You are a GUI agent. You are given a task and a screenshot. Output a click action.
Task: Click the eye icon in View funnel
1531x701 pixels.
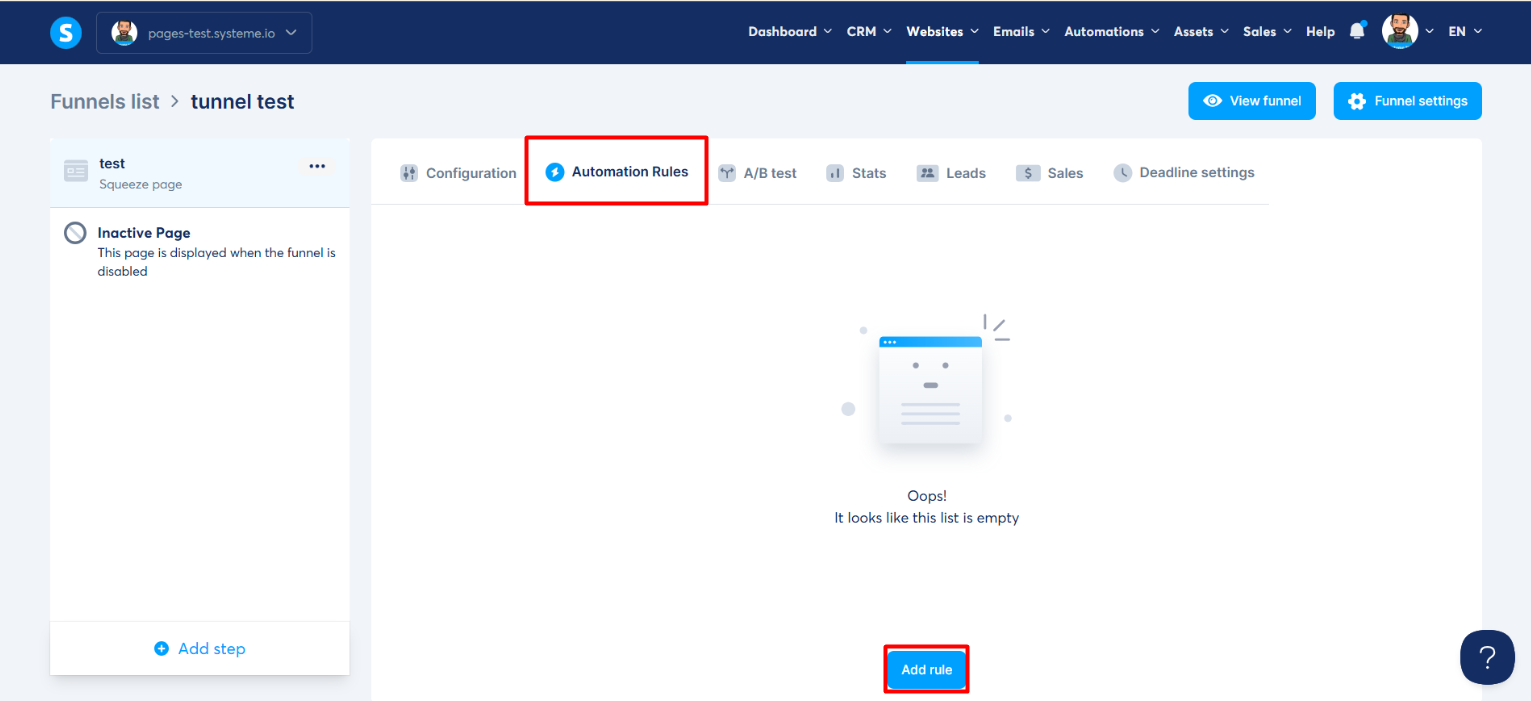click(1212, 101)
